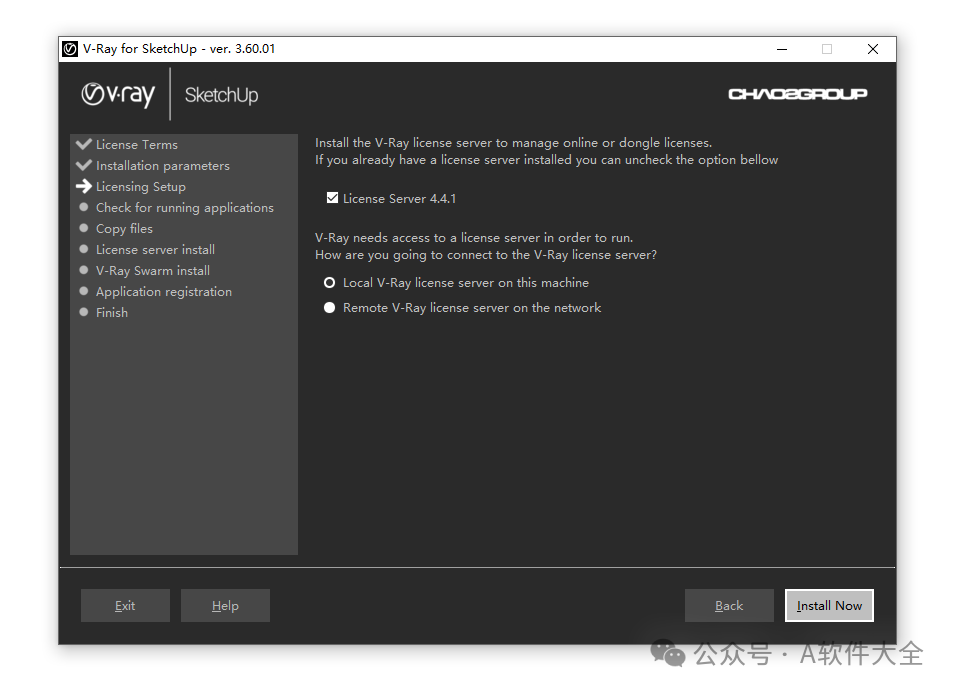Click the License Terms step

[x=137, y=145]
